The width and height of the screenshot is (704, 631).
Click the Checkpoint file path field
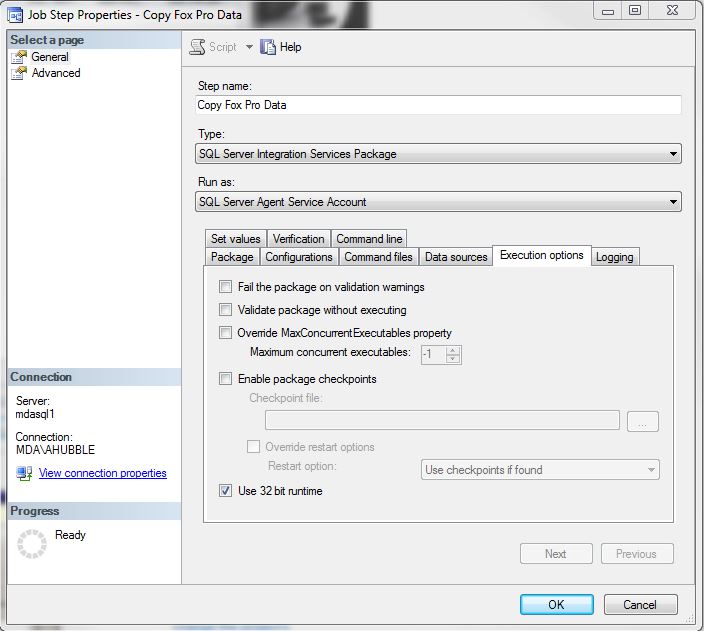pyautogui.click(x=442, y=420)
